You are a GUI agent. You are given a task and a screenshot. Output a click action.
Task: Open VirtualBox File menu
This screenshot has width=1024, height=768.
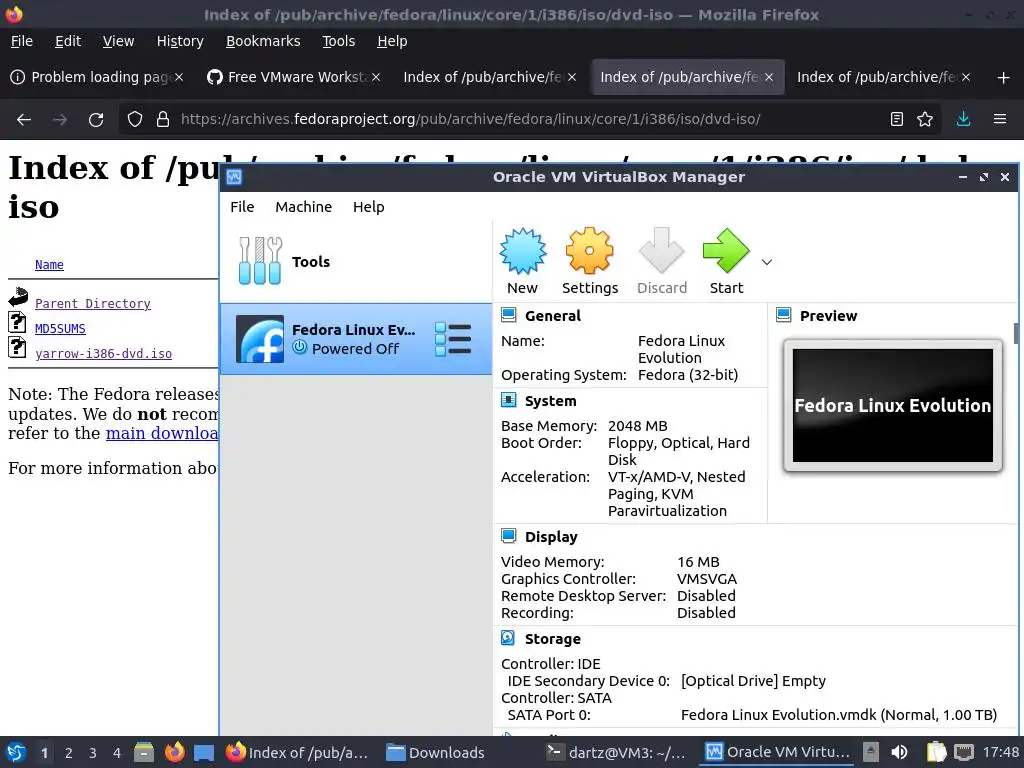(242, 207)
